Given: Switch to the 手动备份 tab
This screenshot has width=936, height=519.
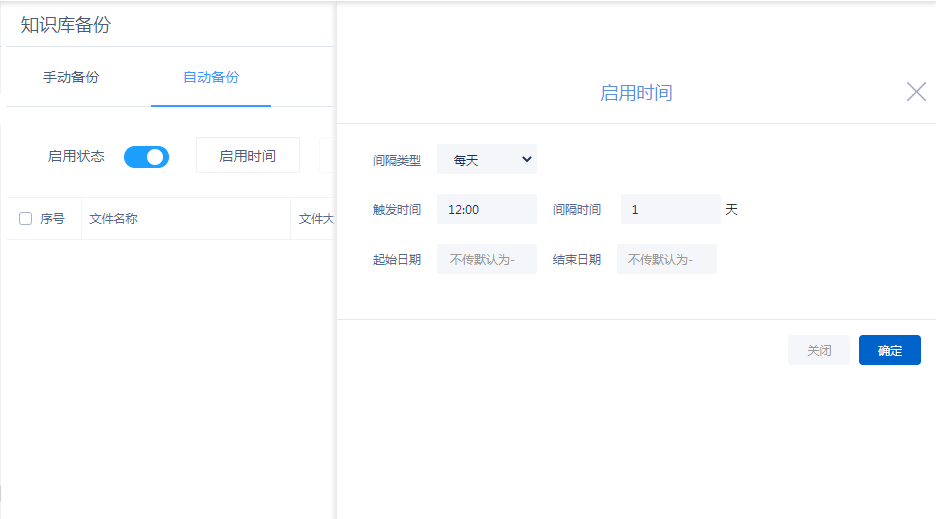Looking at the screenshot, I should click(x=71, y=77).
